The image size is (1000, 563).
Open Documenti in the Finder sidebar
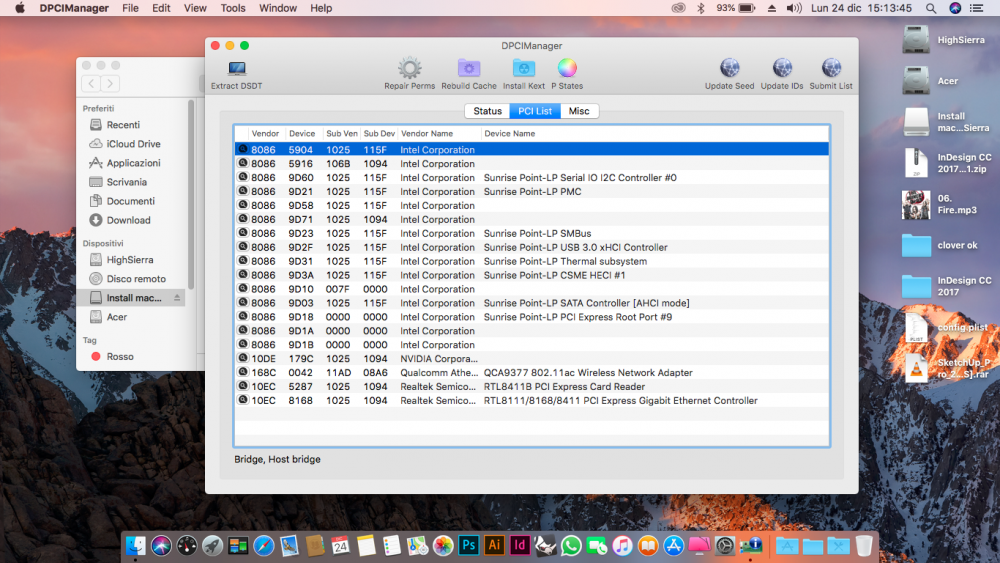click(133, 201)
